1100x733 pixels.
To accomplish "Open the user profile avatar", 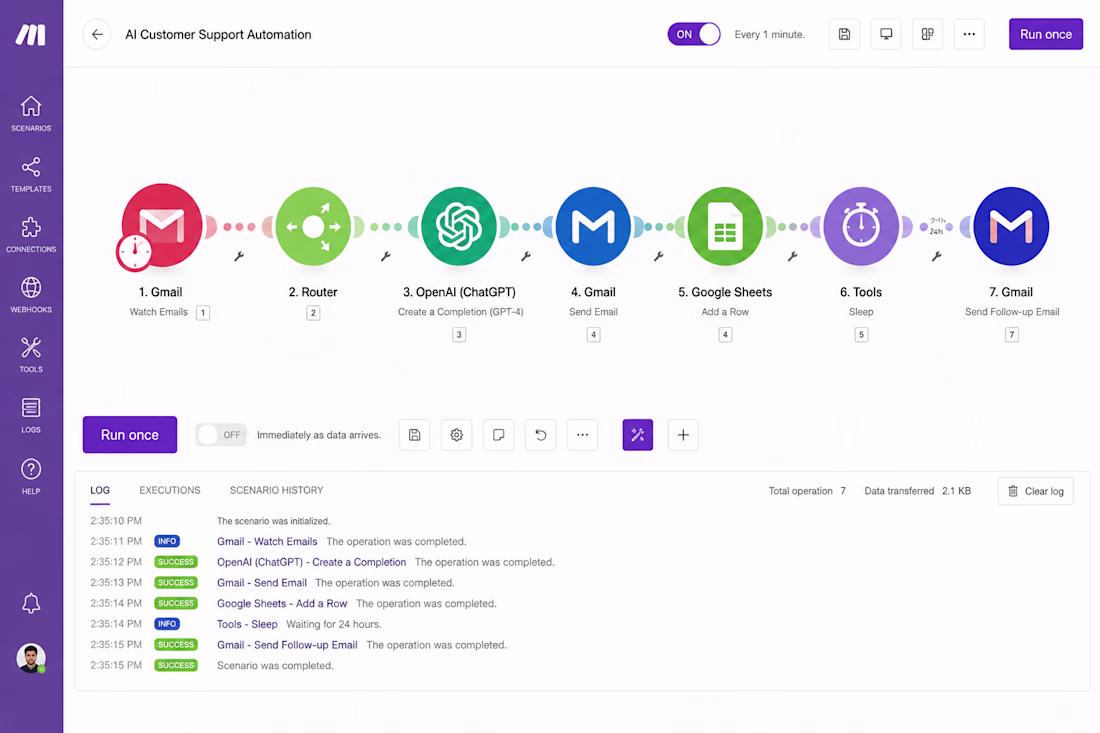I will click(31, 658).
